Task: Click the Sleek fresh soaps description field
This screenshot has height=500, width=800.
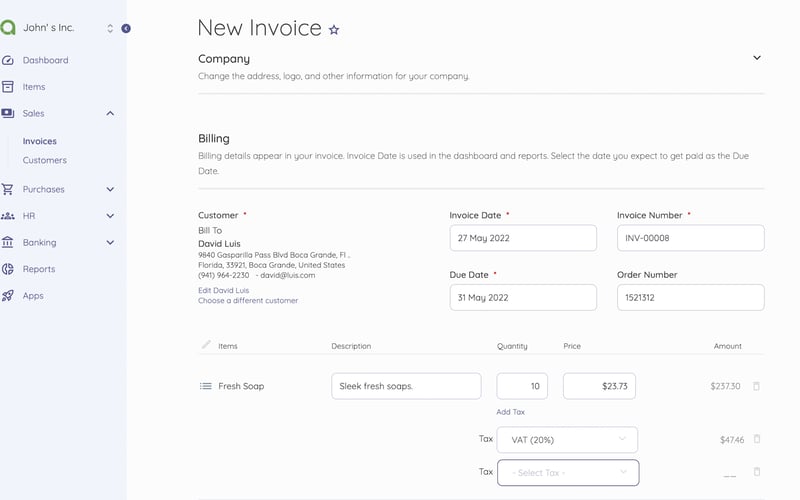Action: tap(406, 386)
